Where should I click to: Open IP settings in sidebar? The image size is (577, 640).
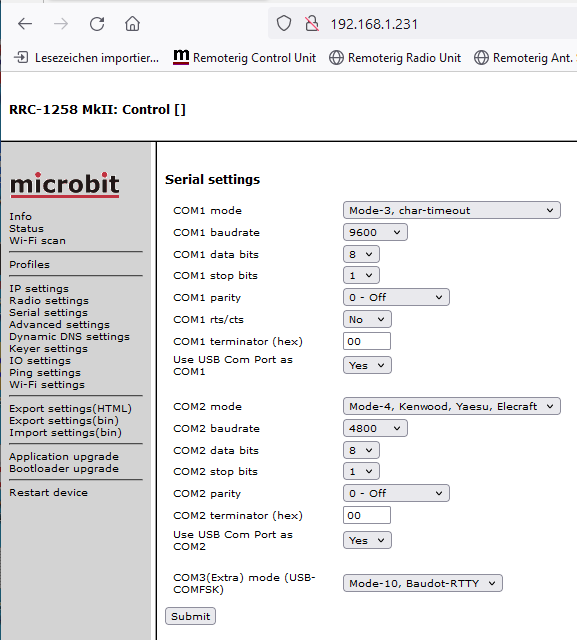(x=39, y=289)
